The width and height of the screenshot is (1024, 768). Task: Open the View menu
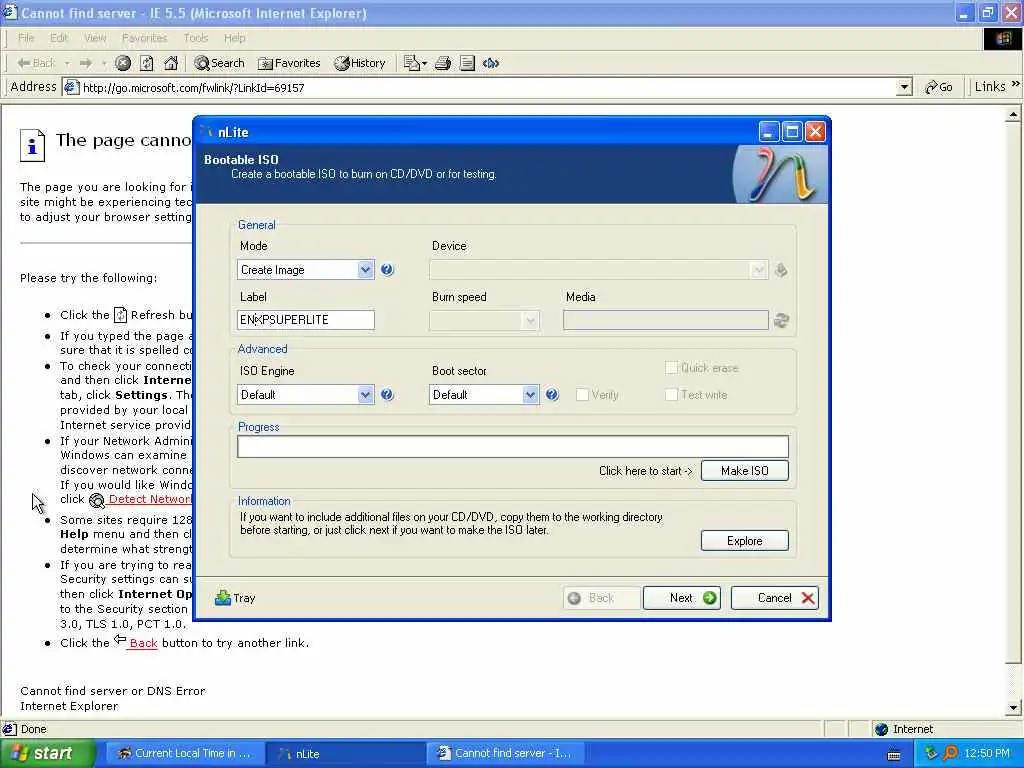[x=95, y=38]
